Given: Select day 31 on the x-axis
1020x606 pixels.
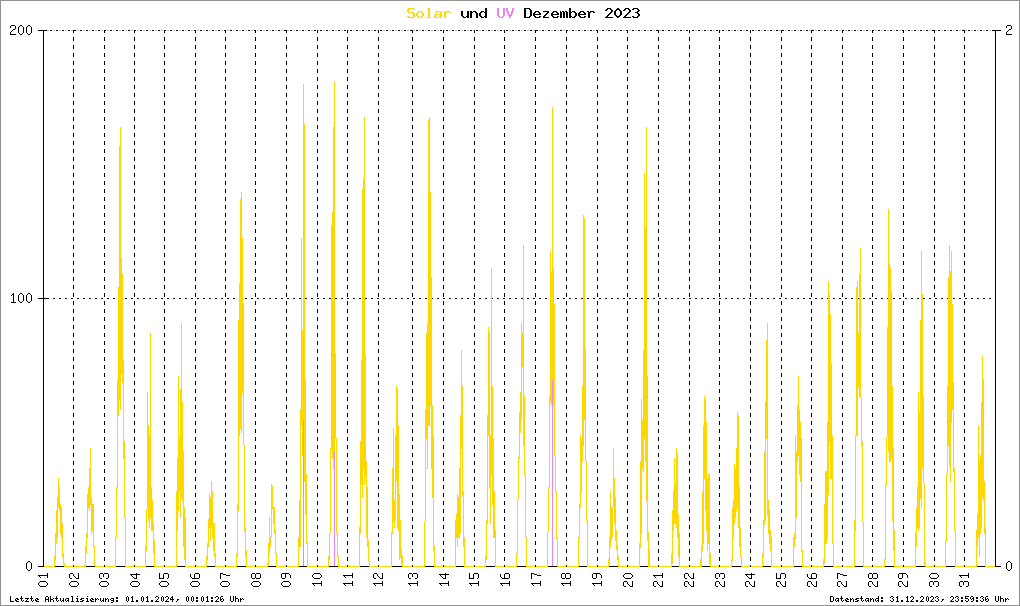Looking at the screenshot, I should tap(964, 581).
